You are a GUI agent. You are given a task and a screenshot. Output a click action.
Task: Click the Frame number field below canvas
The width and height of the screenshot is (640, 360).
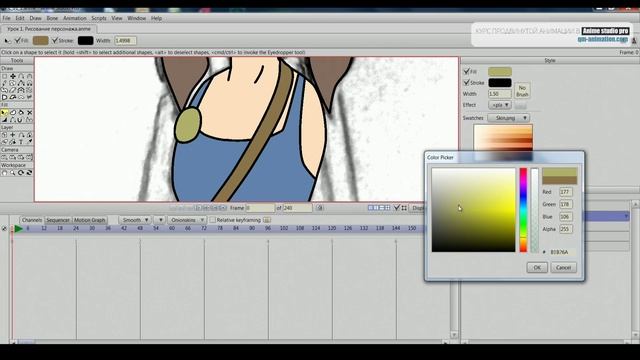click(260, 208)
